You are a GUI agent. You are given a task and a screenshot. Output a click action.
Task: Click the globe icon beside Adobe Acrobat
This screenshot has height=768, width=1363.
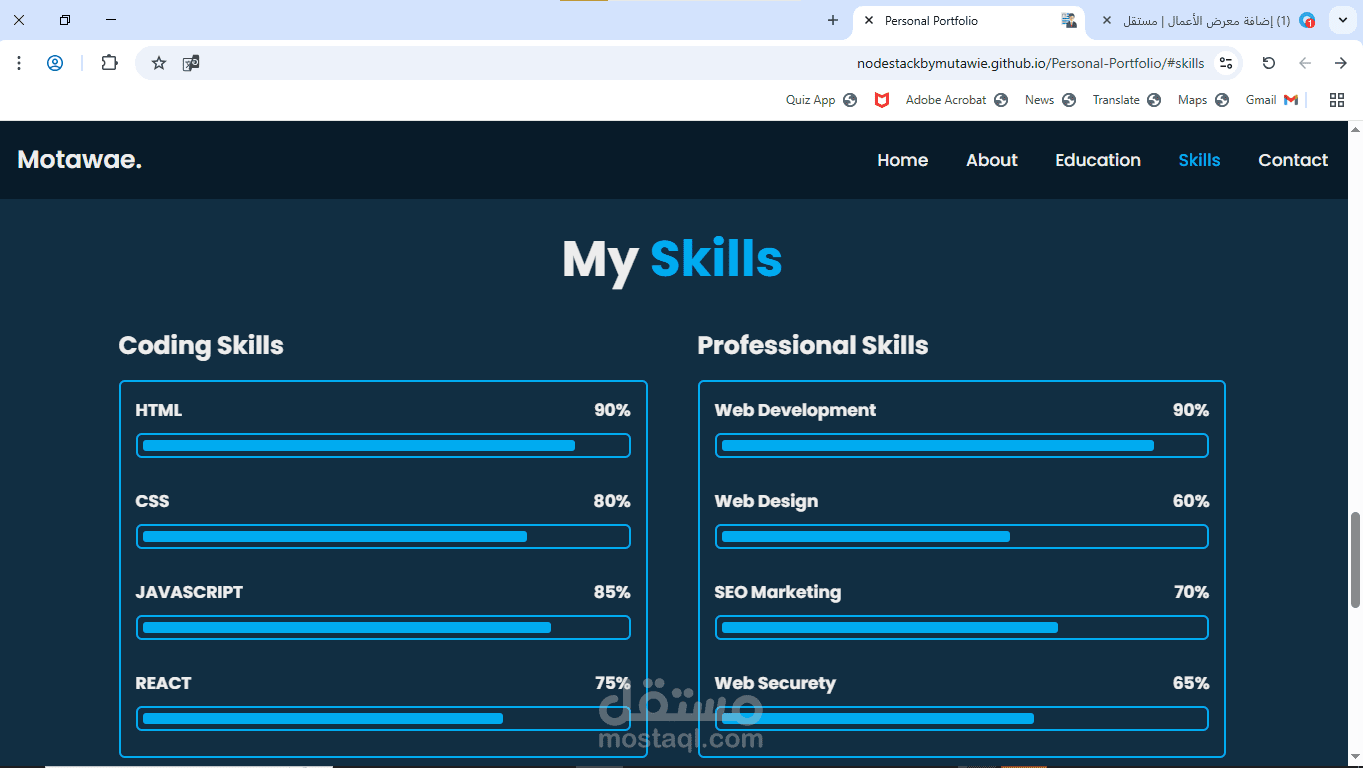tap(1001, 100)
